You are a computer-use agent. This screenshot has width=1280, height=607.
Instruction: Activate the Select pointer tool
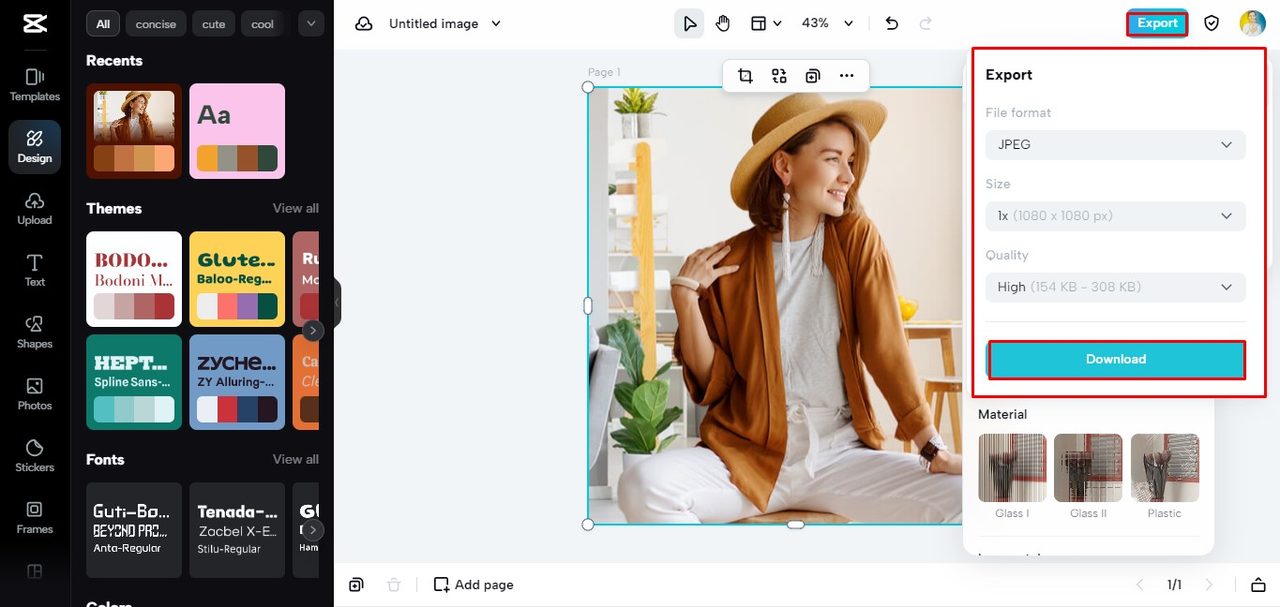[x=689, y=23]
